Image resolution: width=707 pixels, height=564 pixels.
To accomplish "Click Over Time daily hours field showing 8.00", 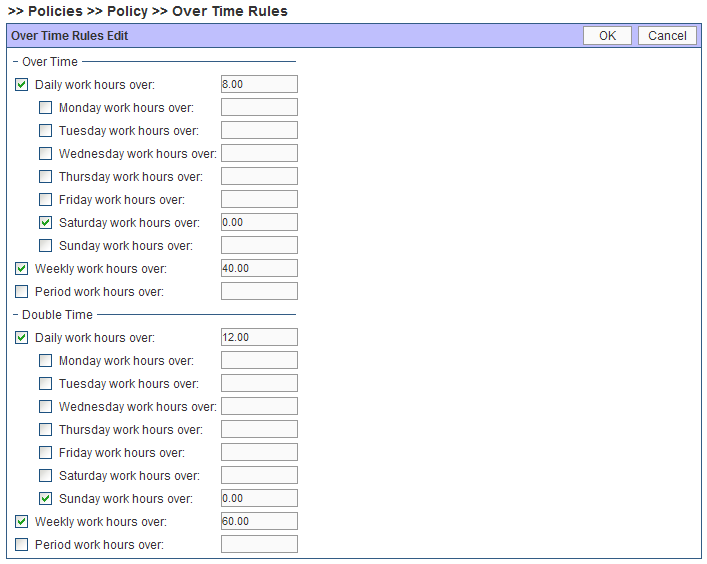I will 259,85.
